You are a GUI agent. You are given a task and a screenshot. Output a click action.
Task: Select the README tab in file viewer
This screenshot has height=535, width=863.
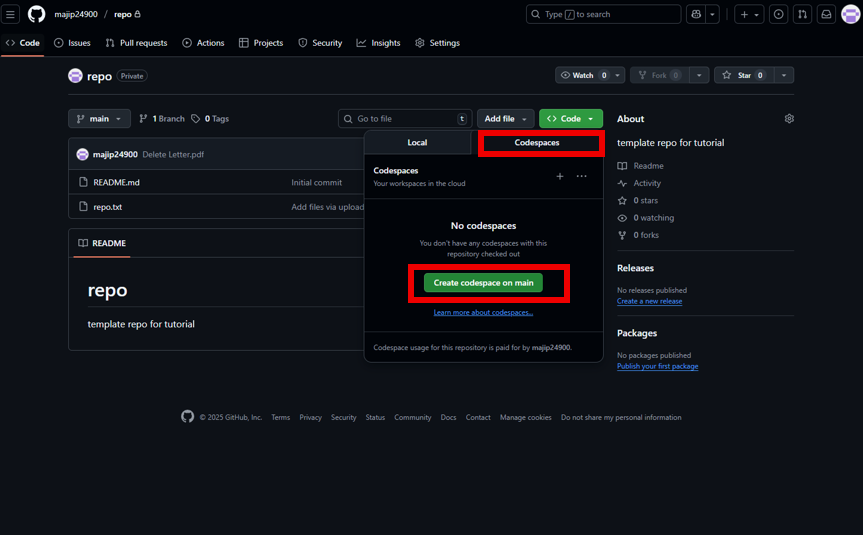102,243
